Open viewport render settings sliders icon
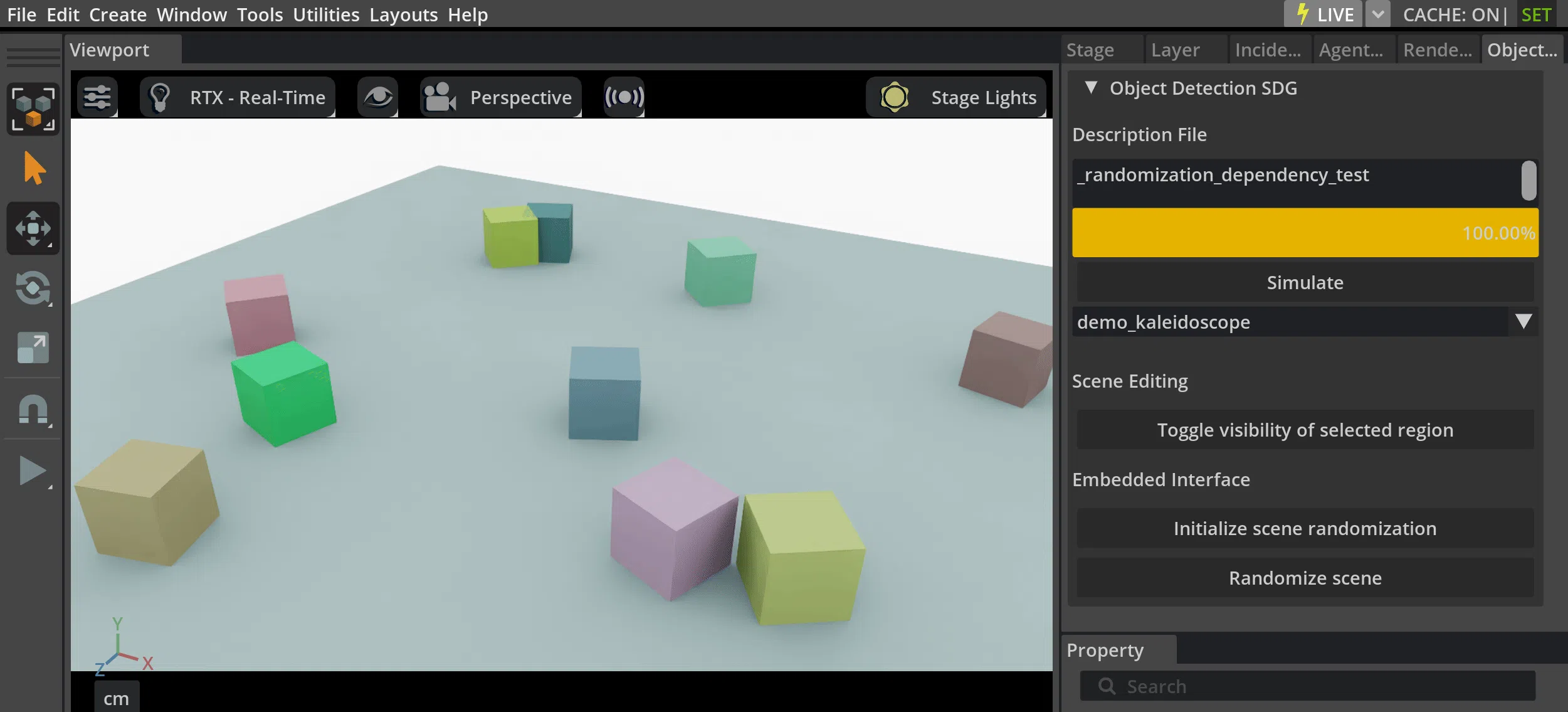The image size is (1568, 712). pyautogui.click(x=97, y=97)
